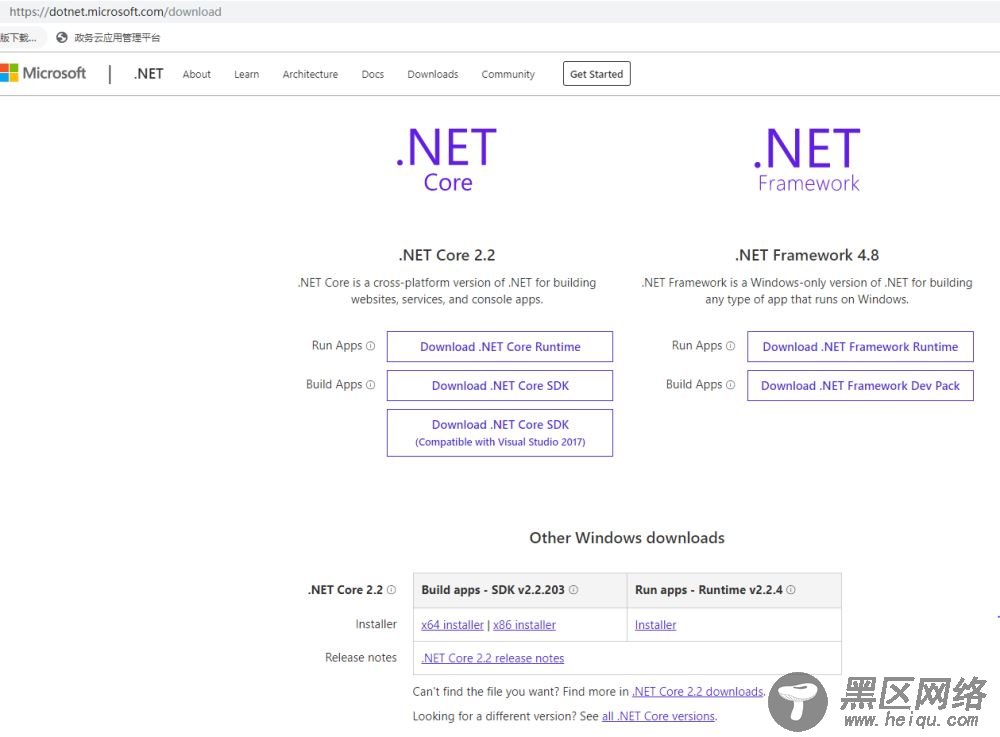The image size is (1000, 737).
Task: Open the Docs menu item
Action: [x=372, y=74]
